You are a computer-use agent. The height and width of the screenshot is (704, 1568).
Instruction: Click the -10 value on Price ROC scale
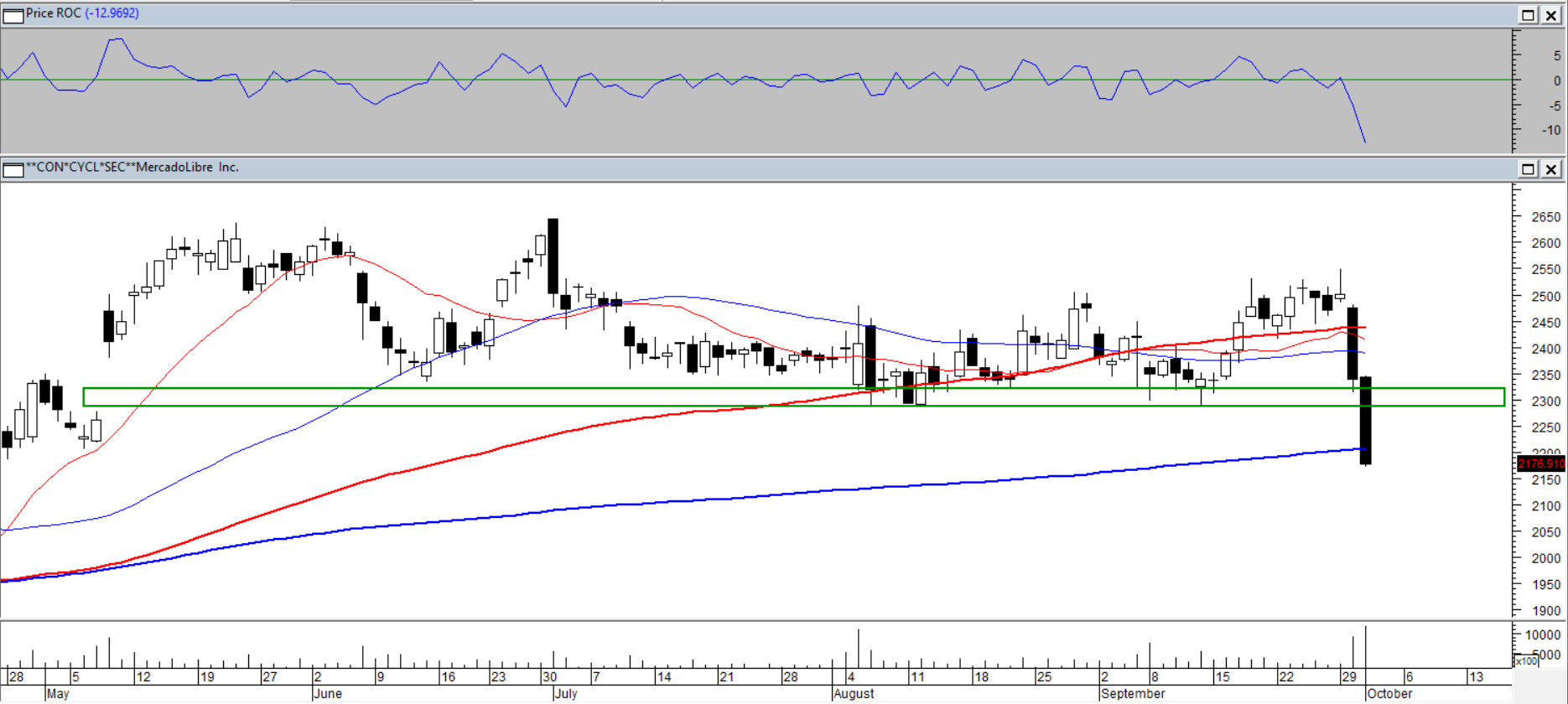[x=1550, y=130]
